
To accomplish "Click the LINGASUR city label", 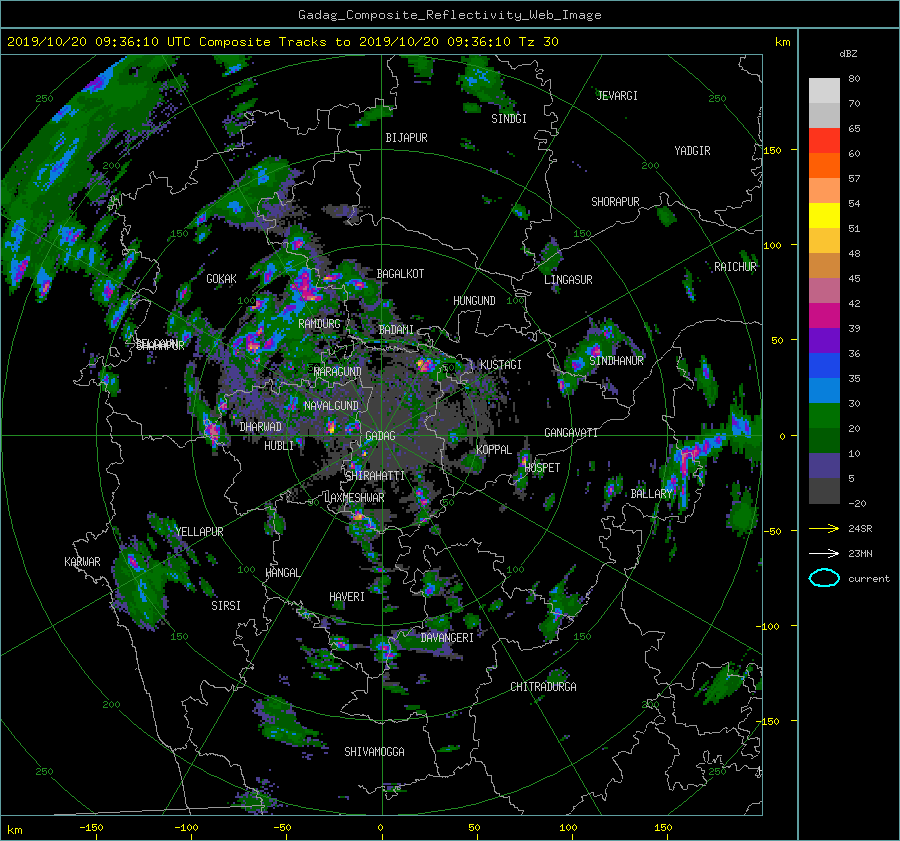I will point(568,280).
